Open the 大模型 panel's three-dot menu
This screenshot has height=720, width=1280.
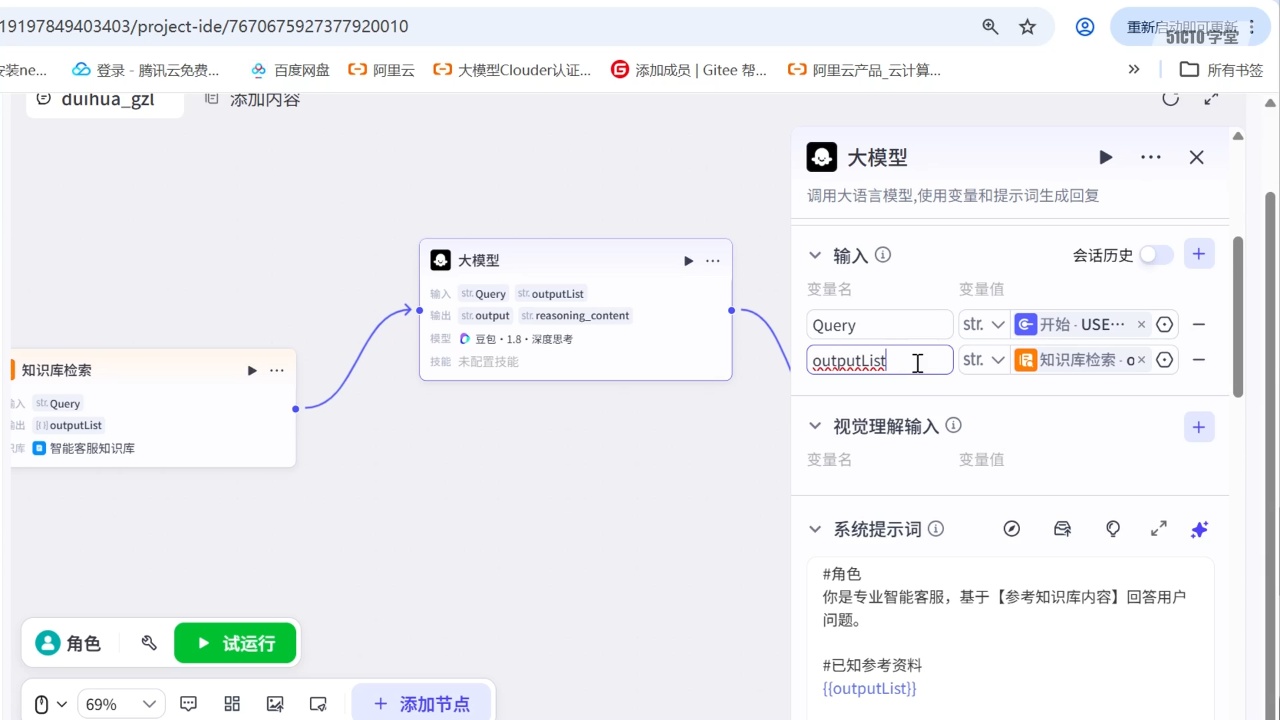tap(1151, 157)
